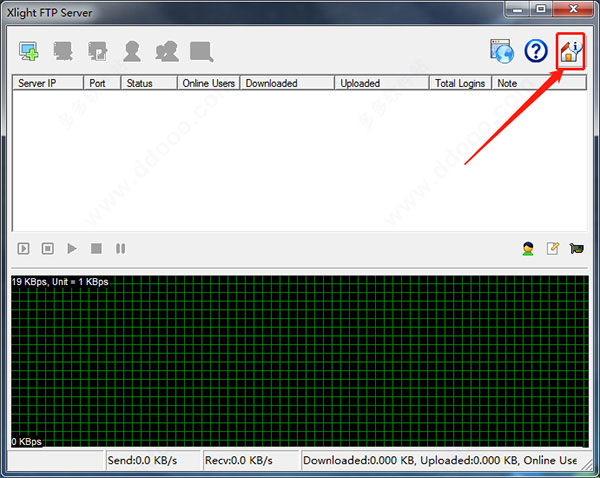
Task: Open the online users person icon
Action: (x=528, y=249)
